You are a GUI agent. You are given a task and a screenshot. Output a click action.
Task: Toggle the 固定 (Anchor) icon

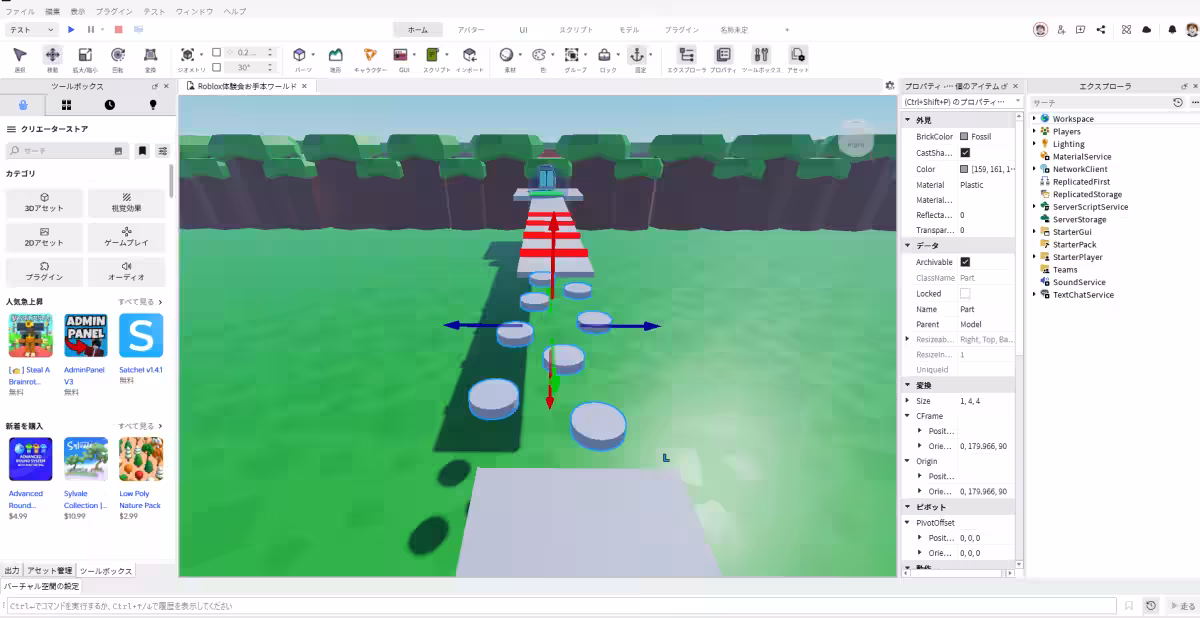(637, 55)
